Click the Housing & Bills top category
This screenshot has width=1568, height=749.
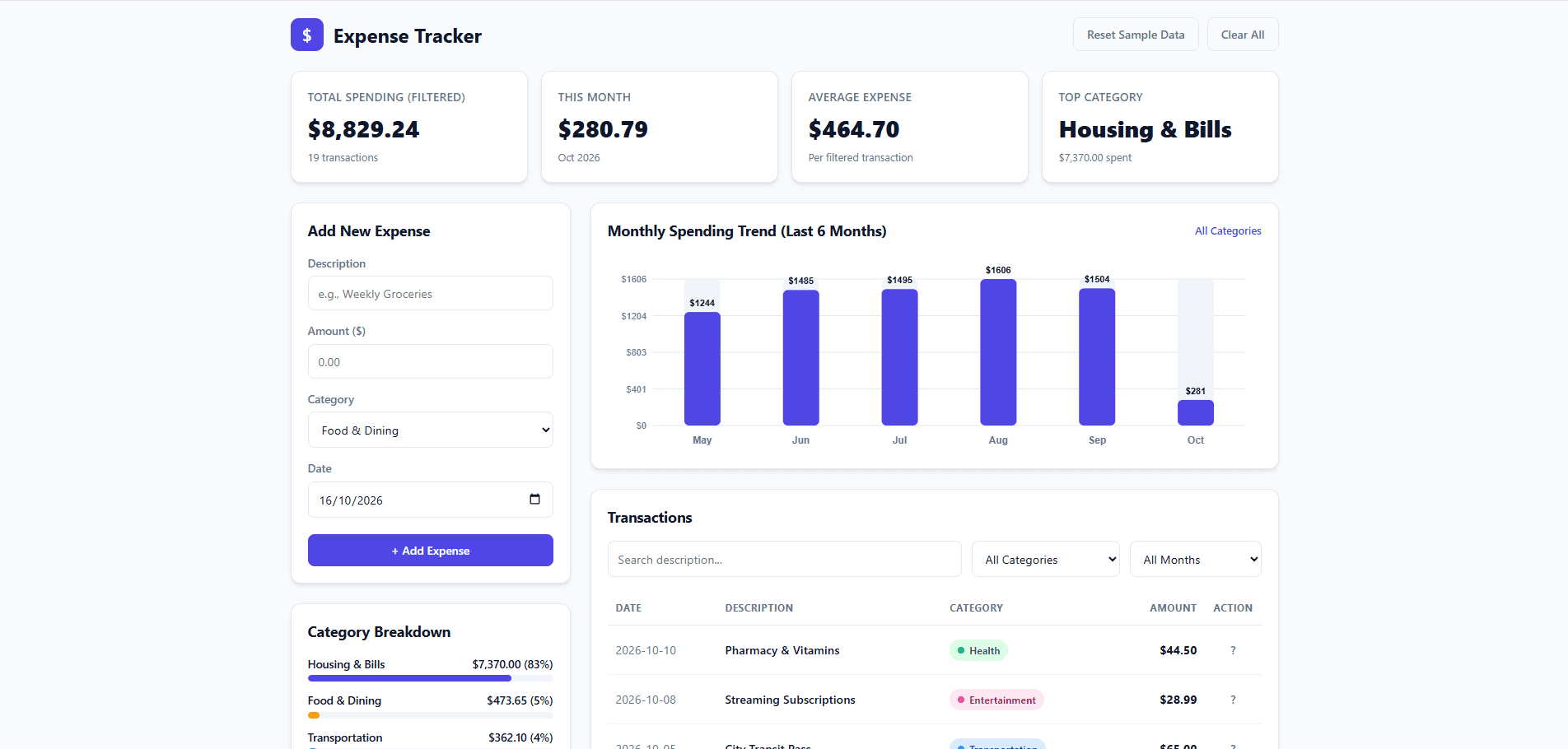pos(1146,129)
